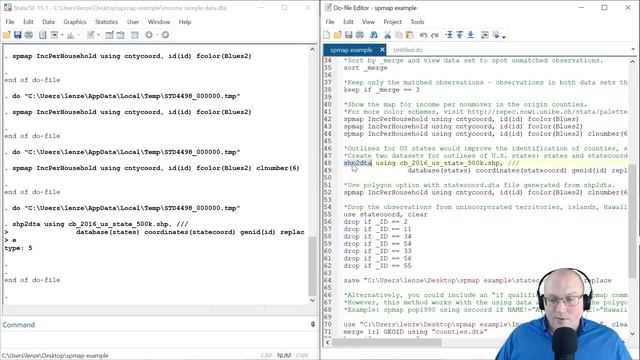
Task: Click the Show more results (down arrow) icon
Action: [149, 35]
